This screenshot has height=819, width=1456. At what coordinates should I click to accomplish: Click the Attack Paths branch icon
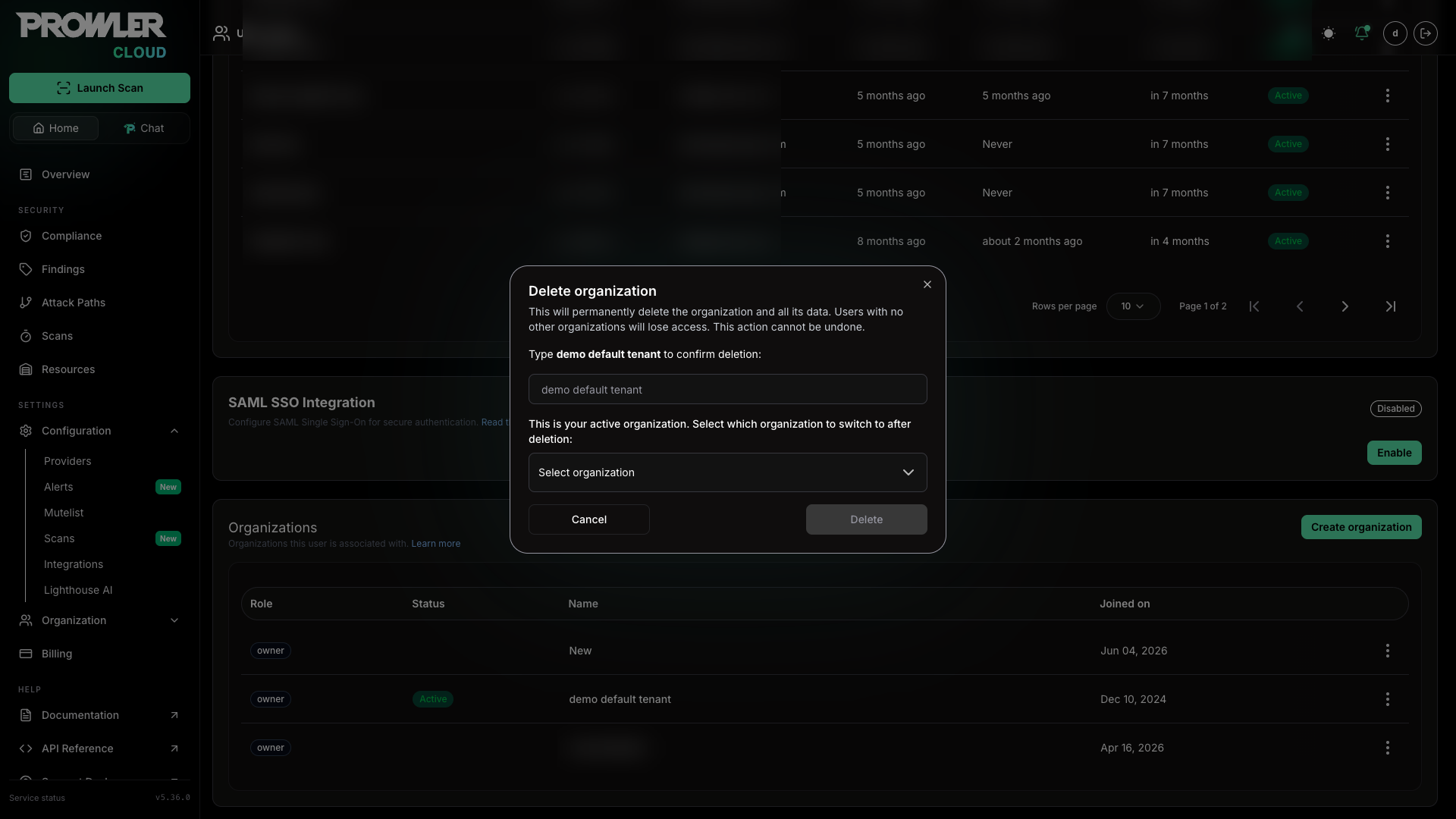pos(26,303)
